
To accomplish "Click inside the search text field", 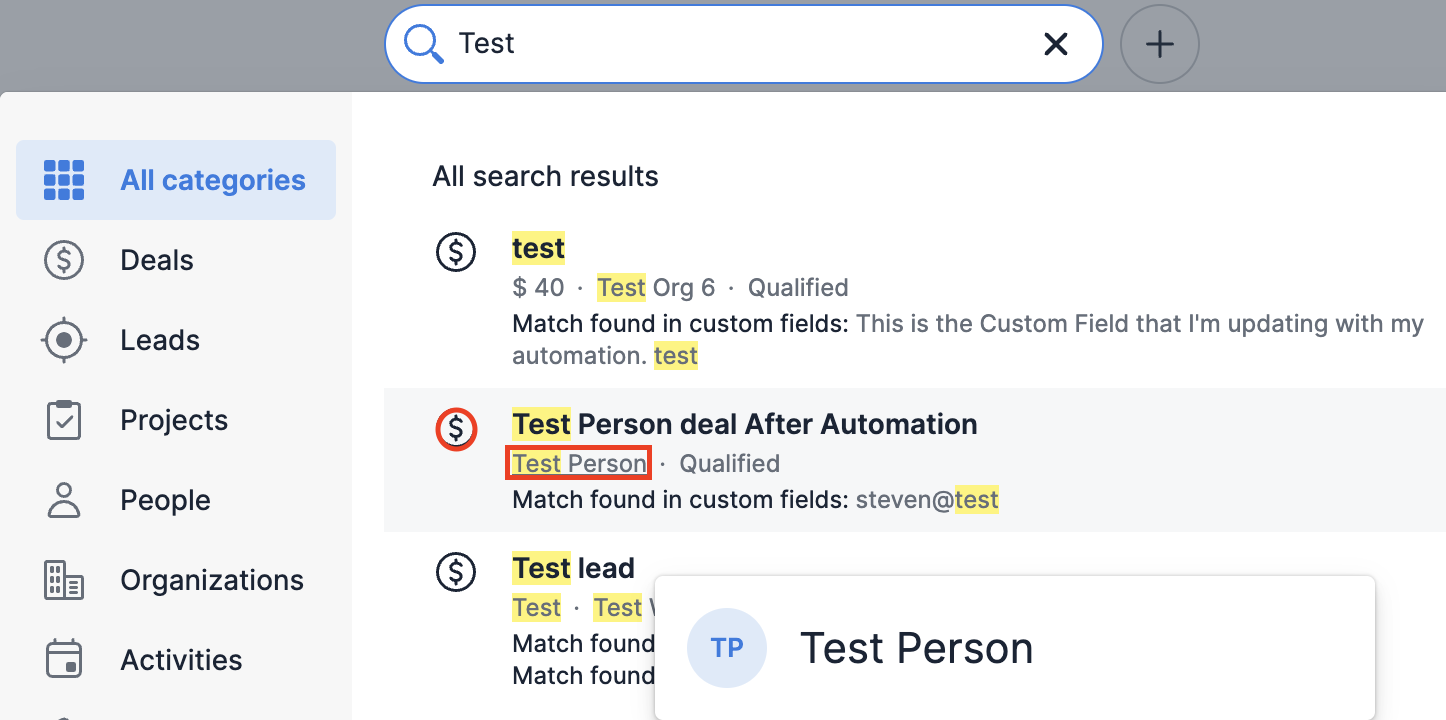I will (740, 44).
